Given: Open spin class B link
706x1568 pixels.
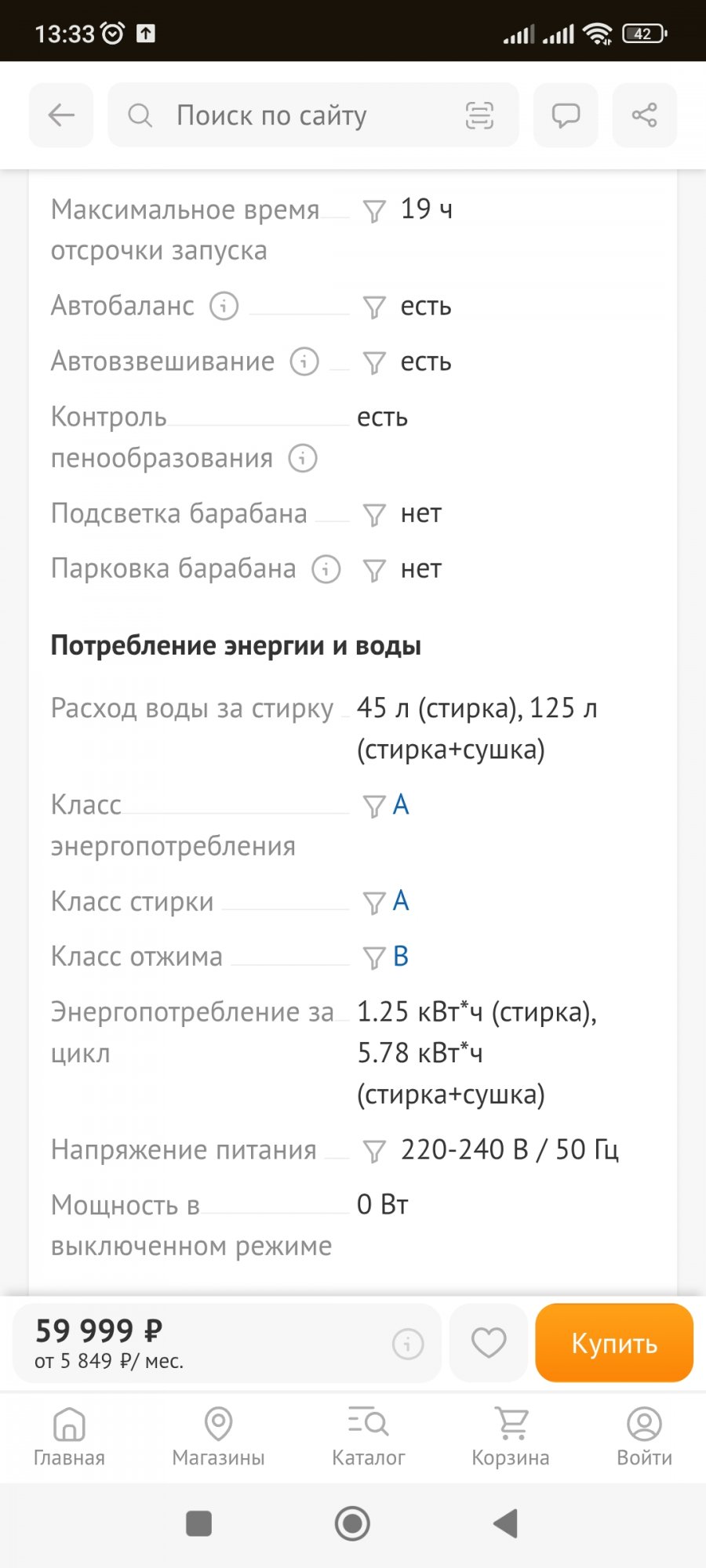Looking at the screenshot, I should pyautogui.click(x=401, y=956).
